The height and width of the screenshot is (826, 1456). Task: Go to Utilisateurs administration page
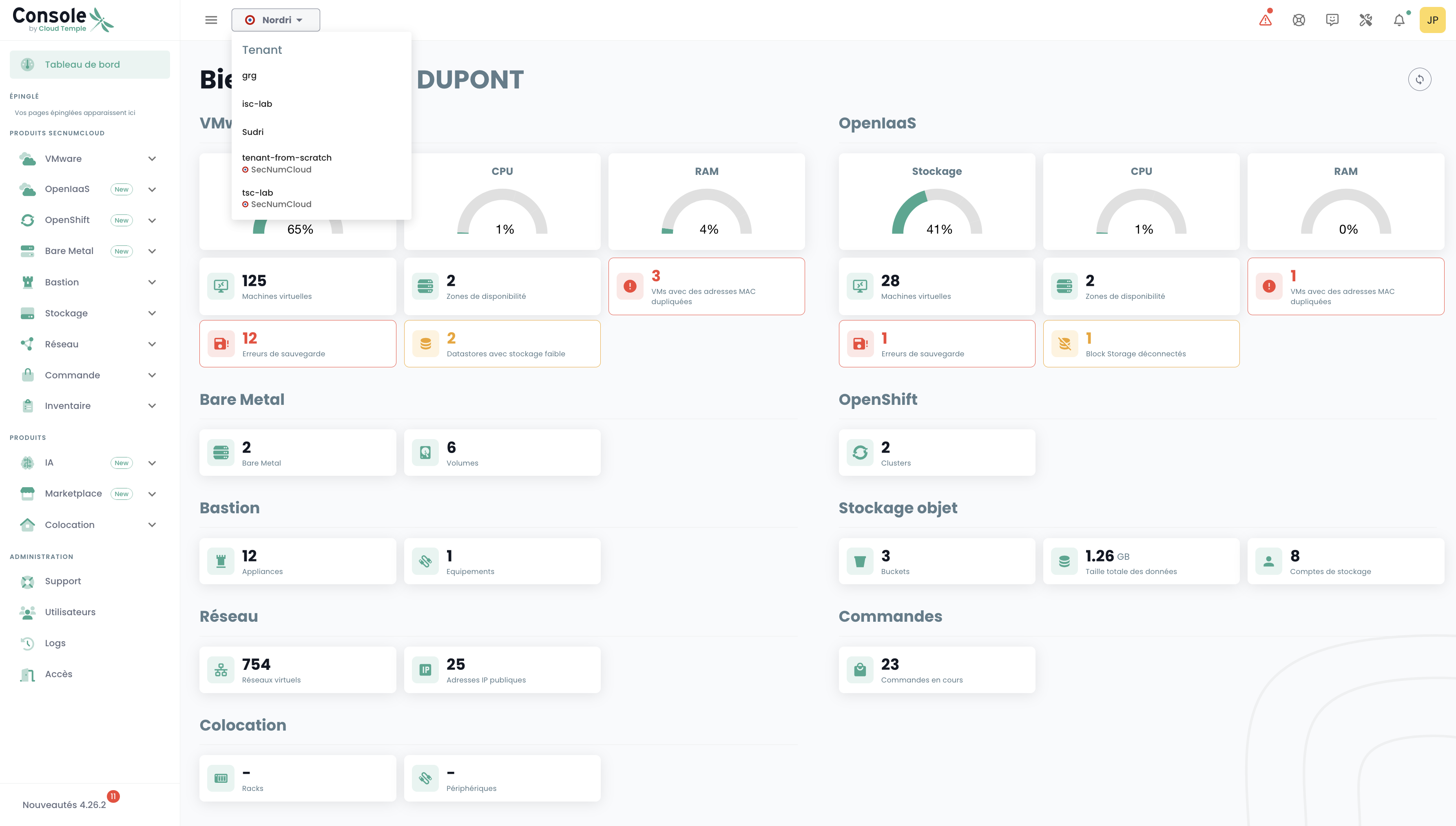[x=70, y=612]
